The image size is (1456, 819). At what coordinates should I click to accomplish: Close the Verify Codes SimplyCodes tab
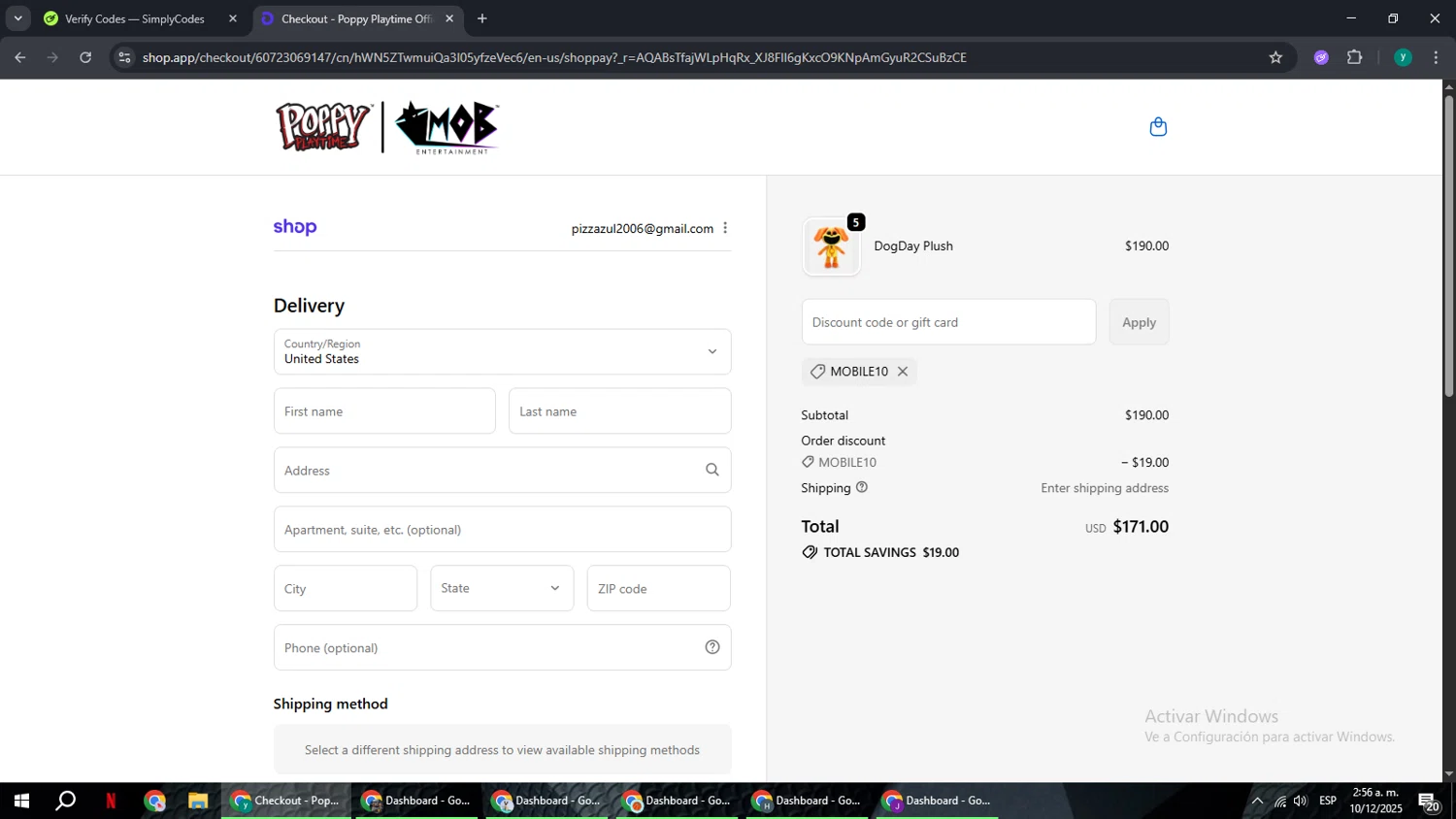233,18
